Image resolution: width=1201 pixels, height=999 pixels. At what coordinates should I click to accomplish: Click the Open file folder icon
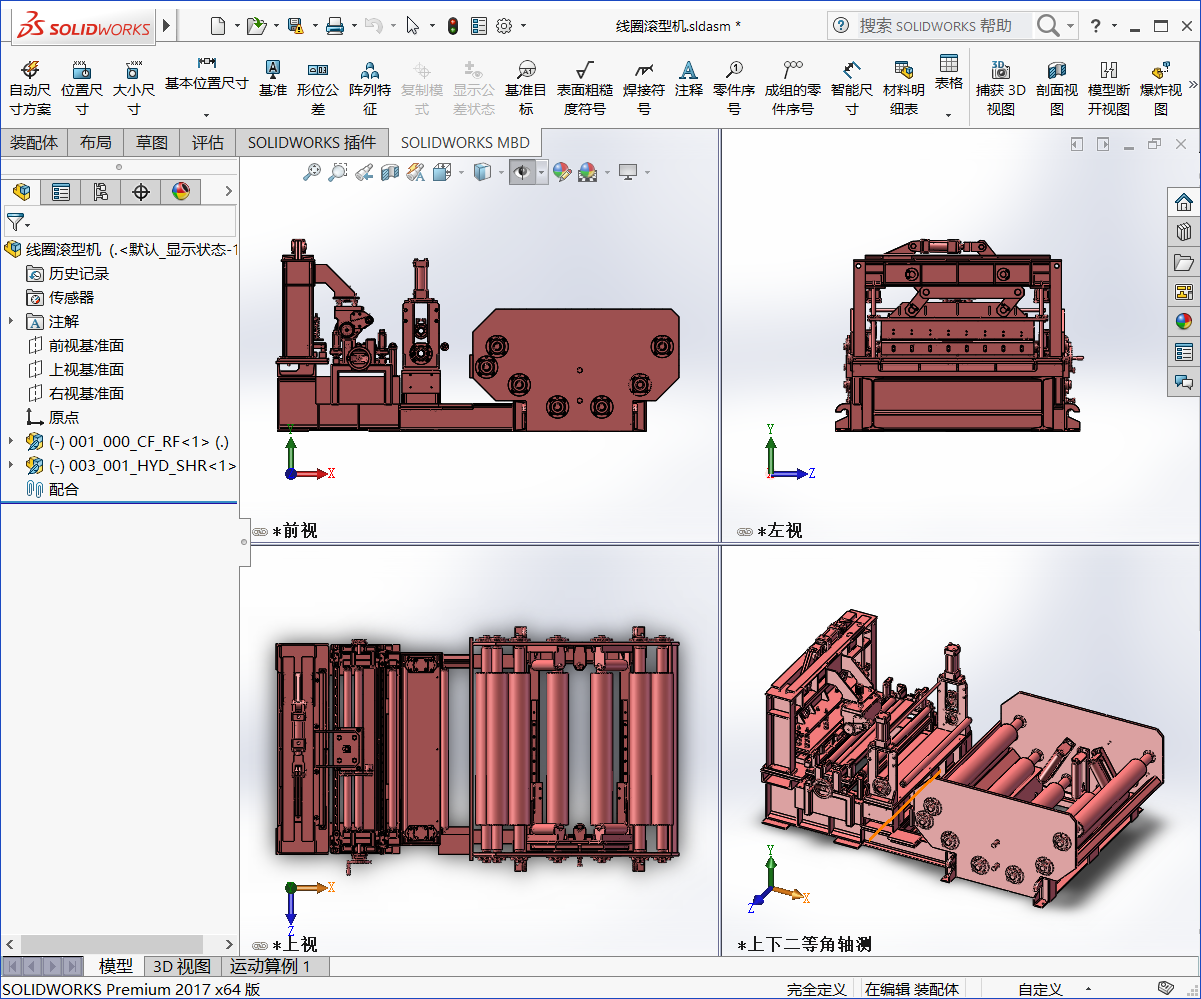256,26
